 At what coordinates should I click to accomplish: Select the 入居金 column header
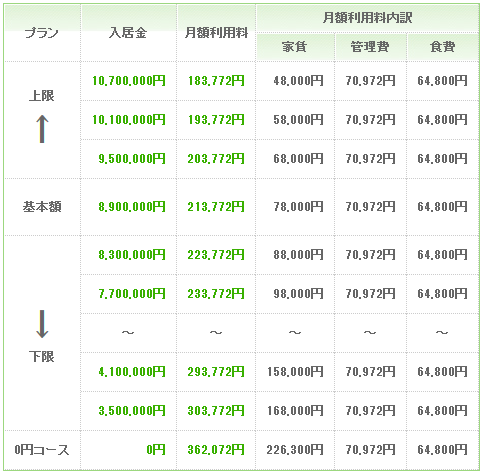click(x=128, y=33)
